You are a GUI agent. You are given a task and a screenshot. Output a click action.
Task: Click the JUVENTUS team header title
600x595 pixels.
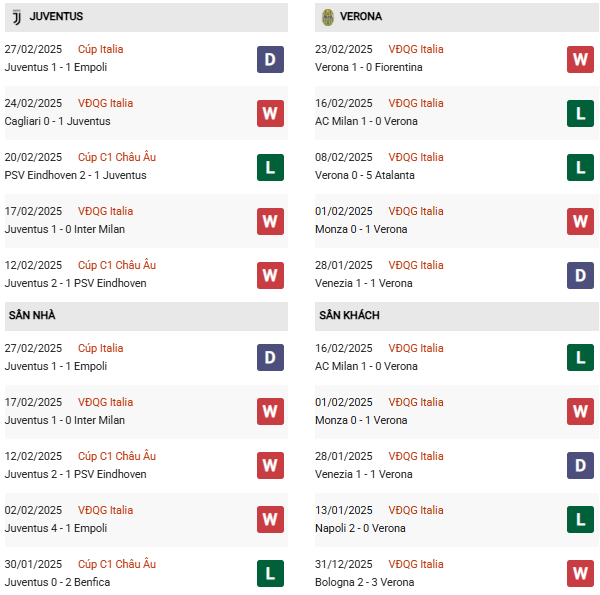[56, 17]
